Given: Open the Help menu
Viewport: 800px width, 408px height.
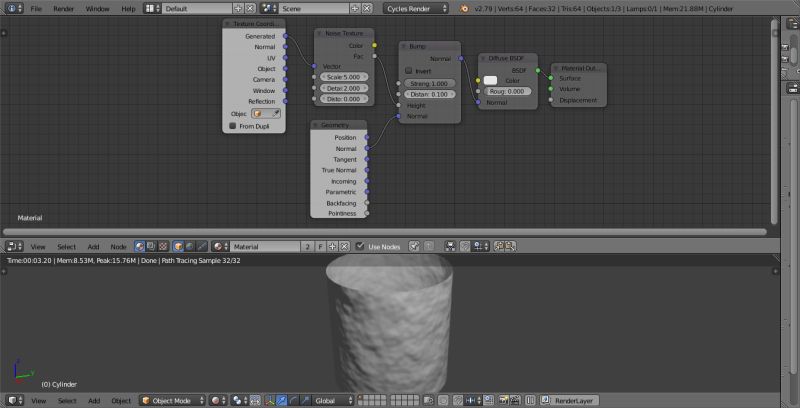Looking at the screenshot, I should click(x=129, y=9).
